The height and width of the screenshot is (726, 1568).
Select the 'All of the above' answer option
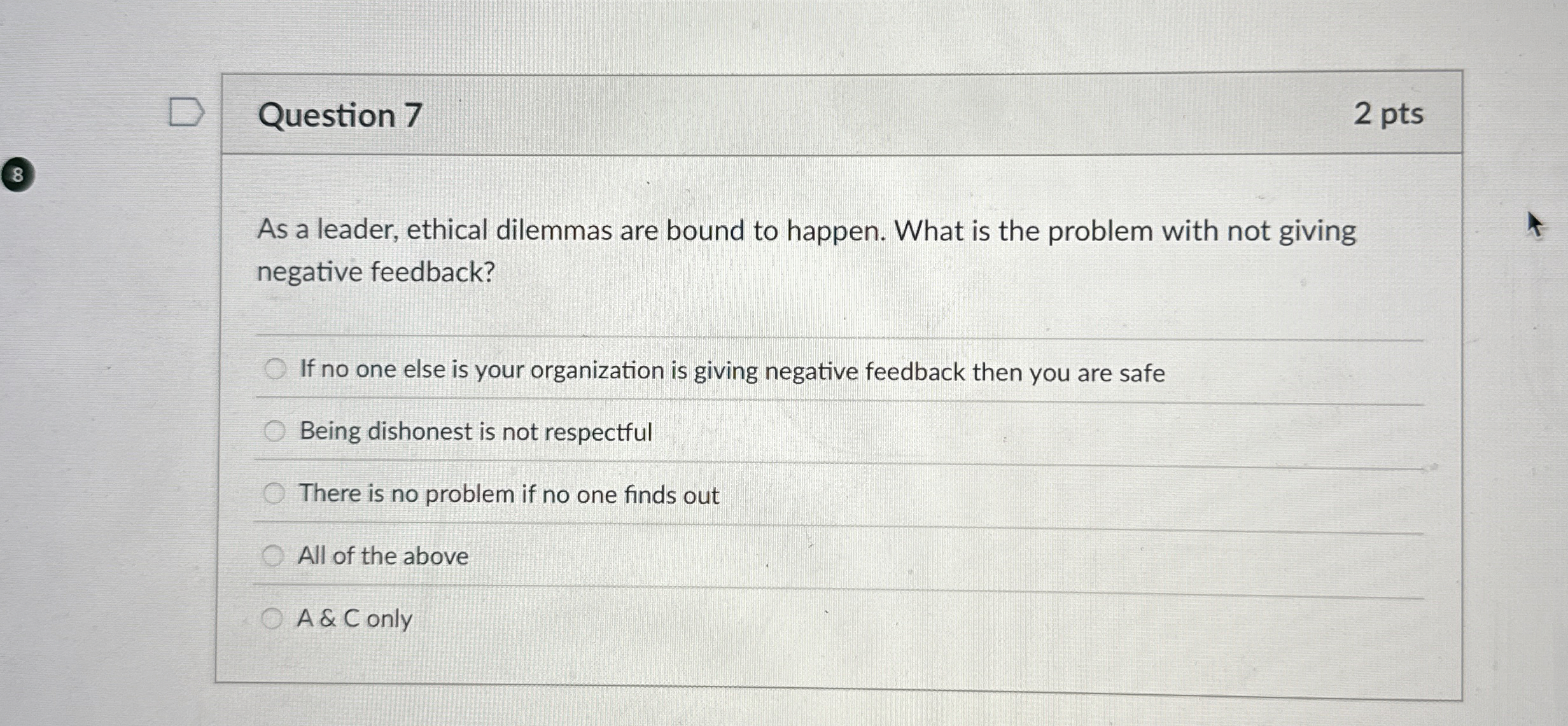tap(275, 556)
